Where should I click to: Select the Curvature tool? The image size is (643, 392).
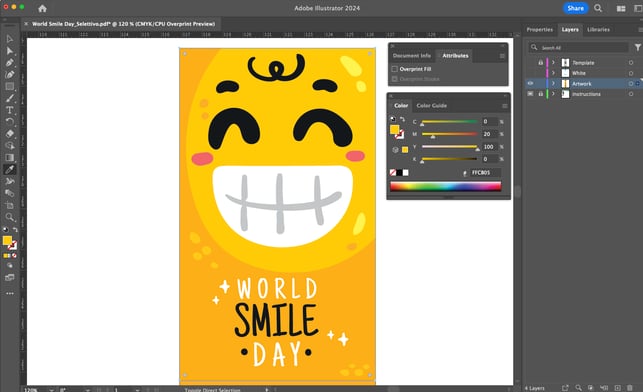point(9,75)
